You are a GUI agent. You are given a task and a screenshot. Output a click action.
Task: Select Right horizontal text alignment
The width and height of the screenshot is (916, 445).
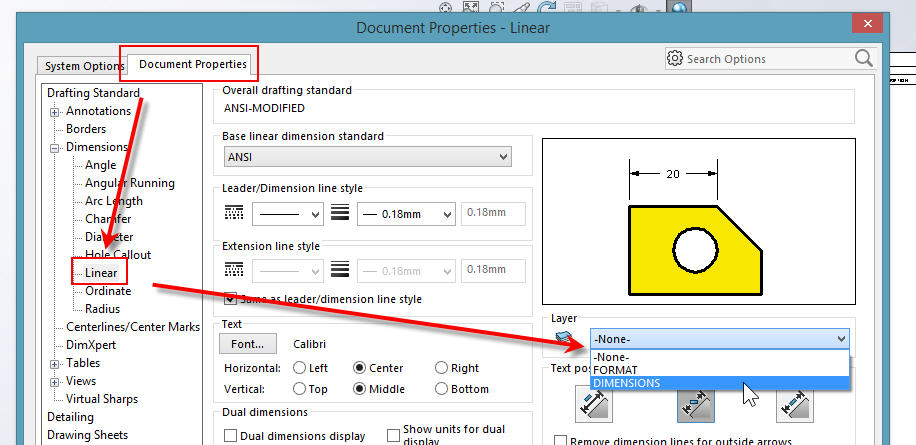(442, 368)
